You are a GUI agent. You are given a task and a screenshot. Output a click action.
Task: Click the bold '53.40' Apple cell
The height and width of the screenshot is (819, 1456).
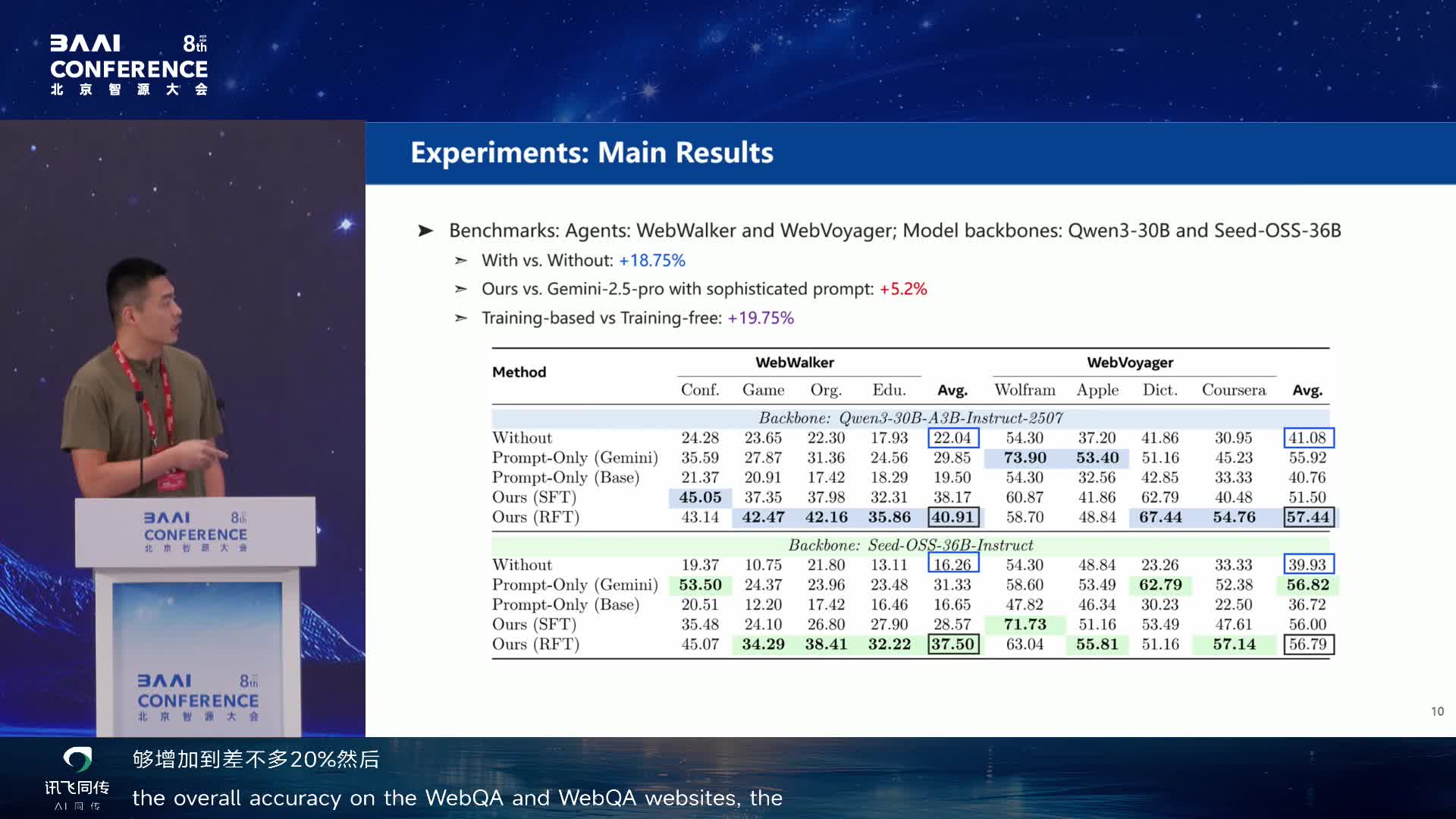pos(1097,458)
